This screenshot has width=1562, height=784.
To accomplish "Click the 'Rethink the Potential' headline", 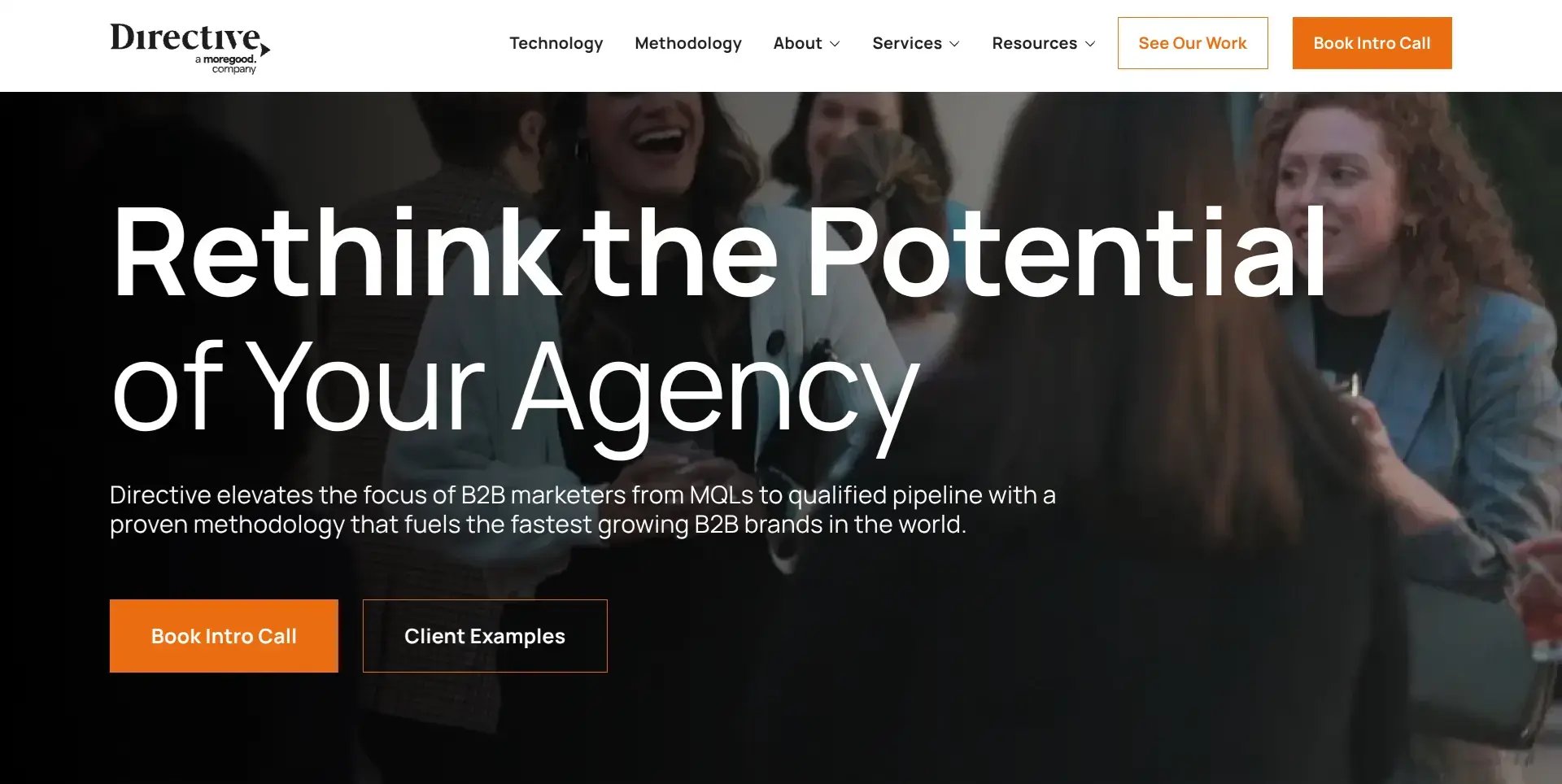I will 719,253.
